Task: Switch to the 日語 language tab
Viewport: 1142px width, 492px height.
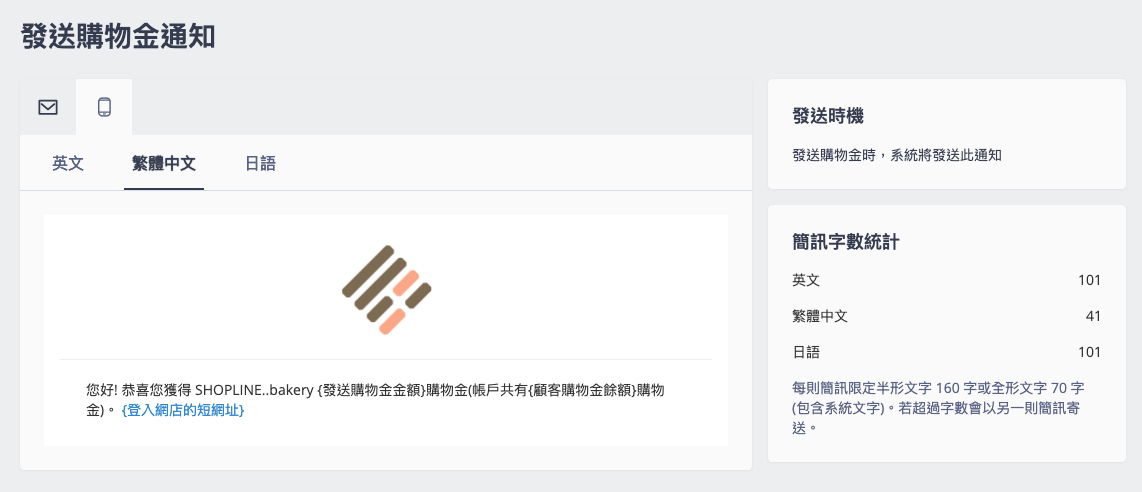Action: click(260, 163)
